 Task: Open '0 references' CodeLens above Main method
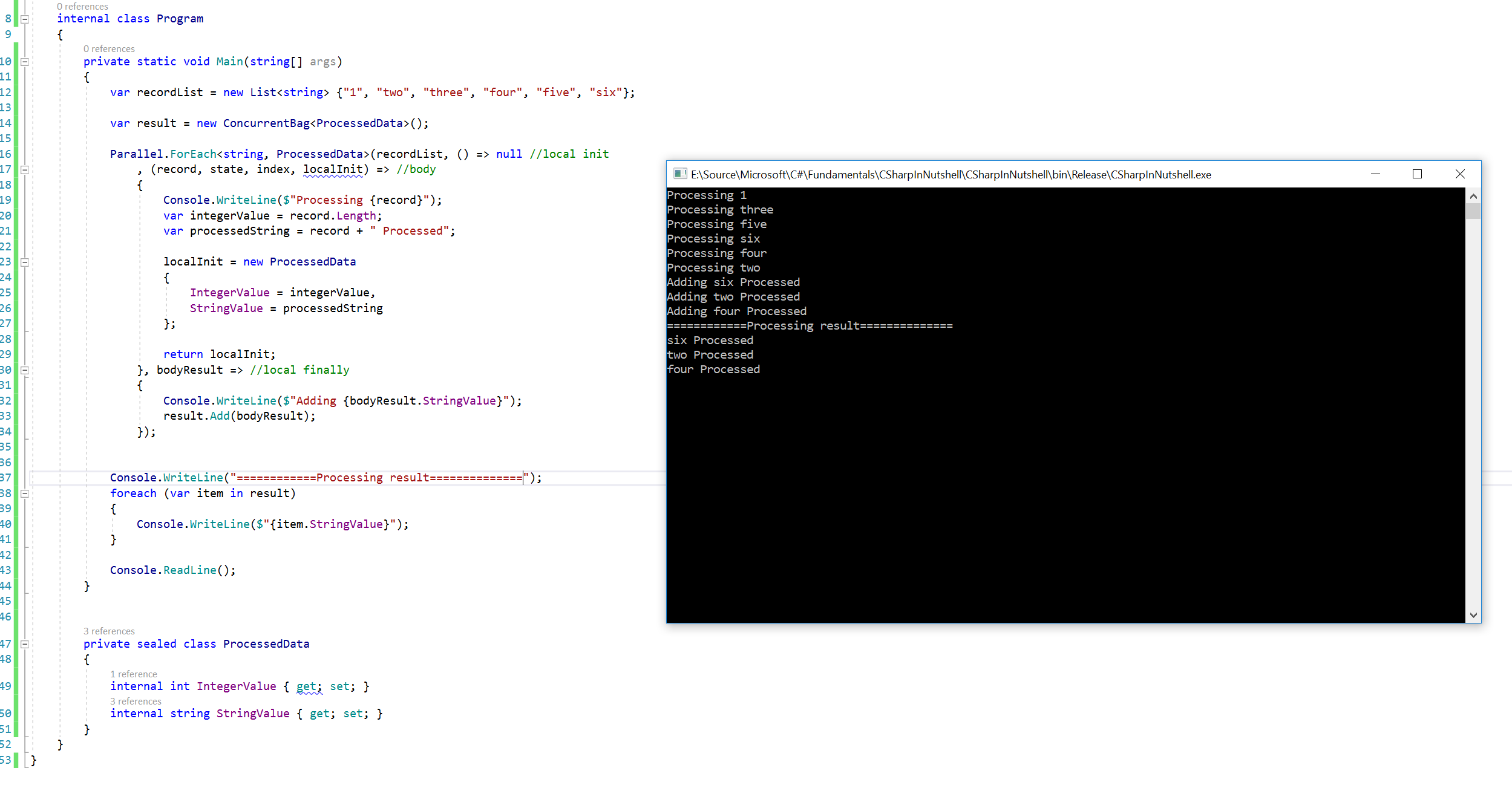pos(109,49)
